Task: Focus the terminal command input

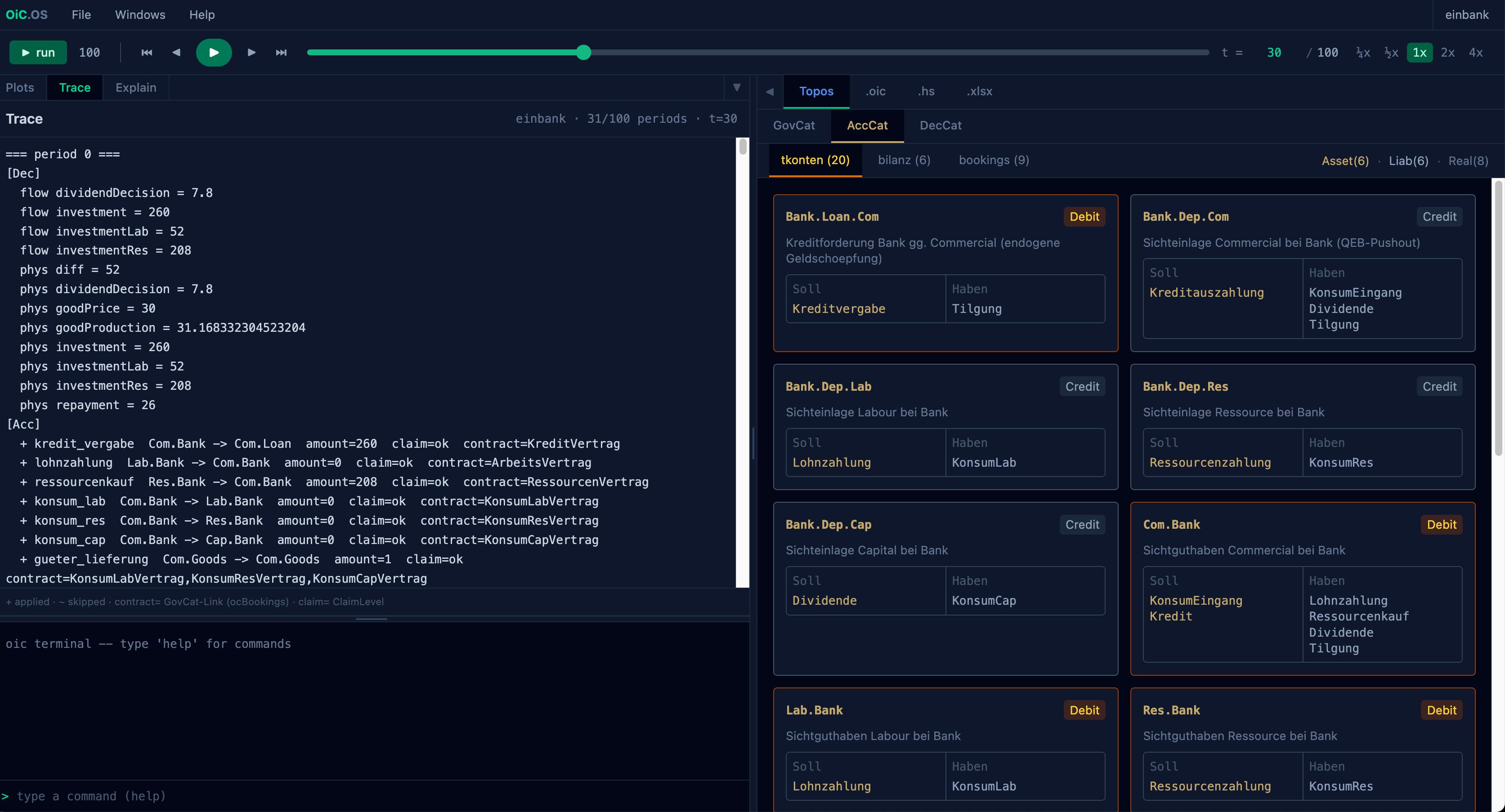Action: click(374, 796)
